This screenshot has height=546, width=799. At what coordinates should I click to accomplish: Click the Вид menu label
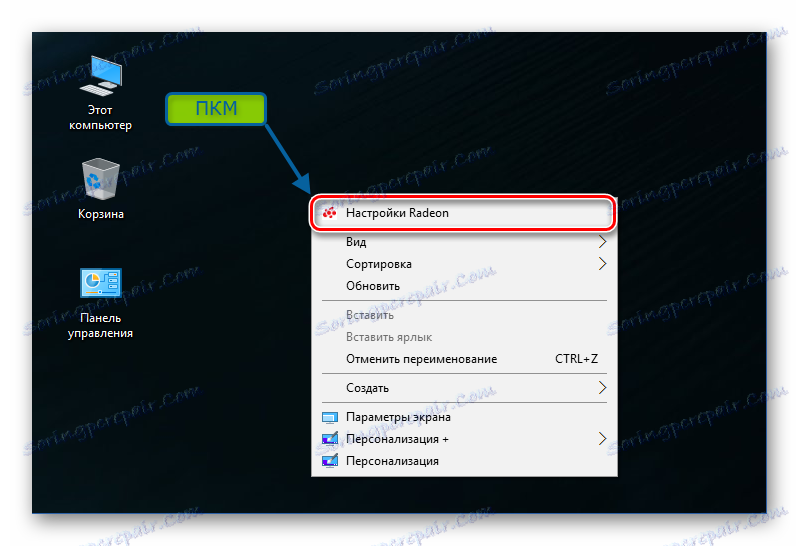[x=356, y=242]
